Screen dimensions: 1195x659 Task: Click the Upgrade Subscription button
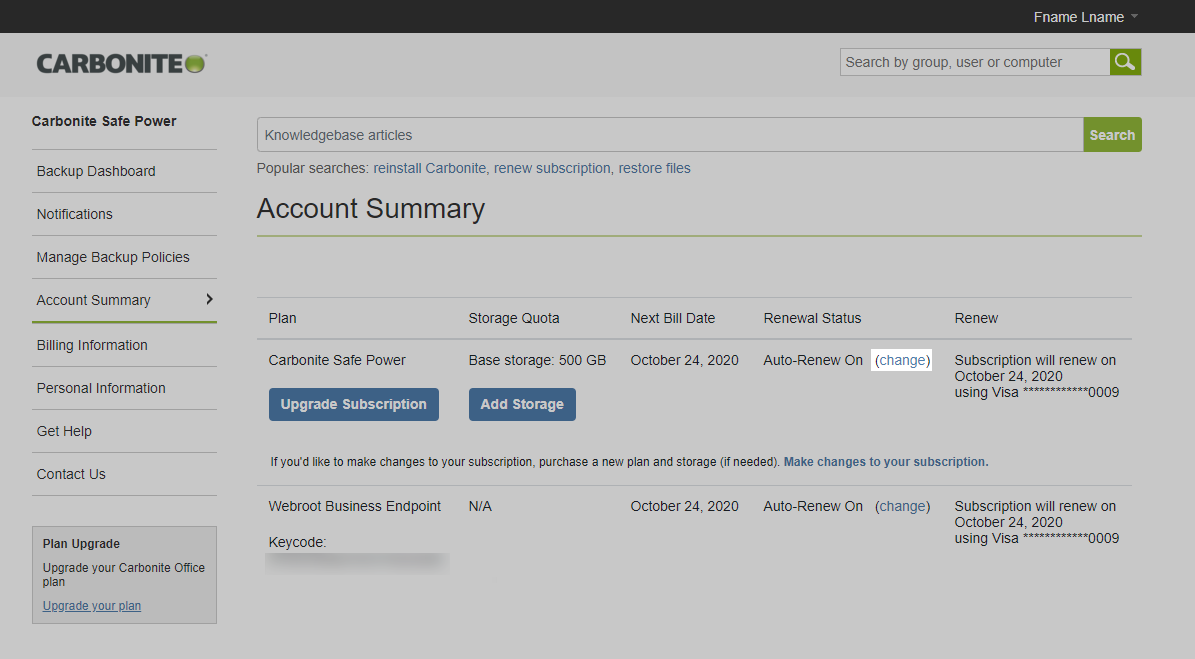353,404
